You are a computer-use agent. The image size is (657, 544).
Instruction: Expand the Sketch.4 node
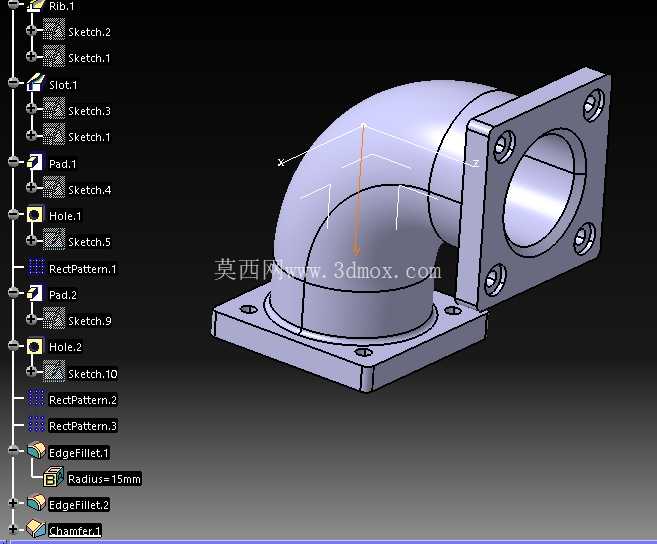[31, 187]
